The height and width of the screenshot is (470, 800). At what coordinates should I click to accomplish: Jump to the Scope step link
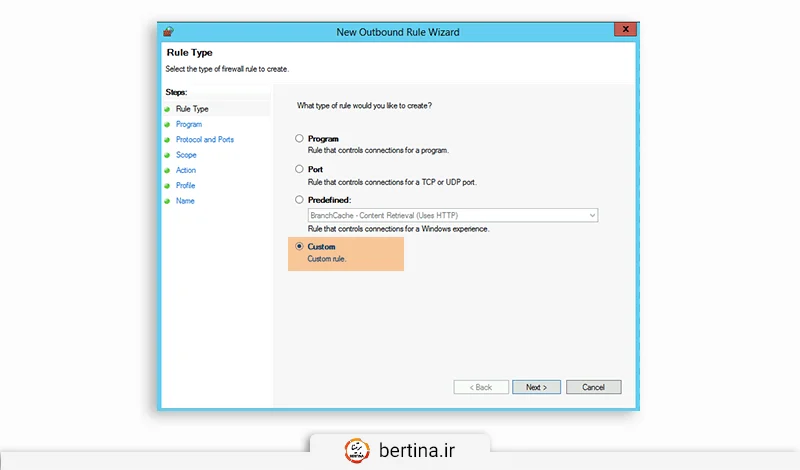(186, 155)
